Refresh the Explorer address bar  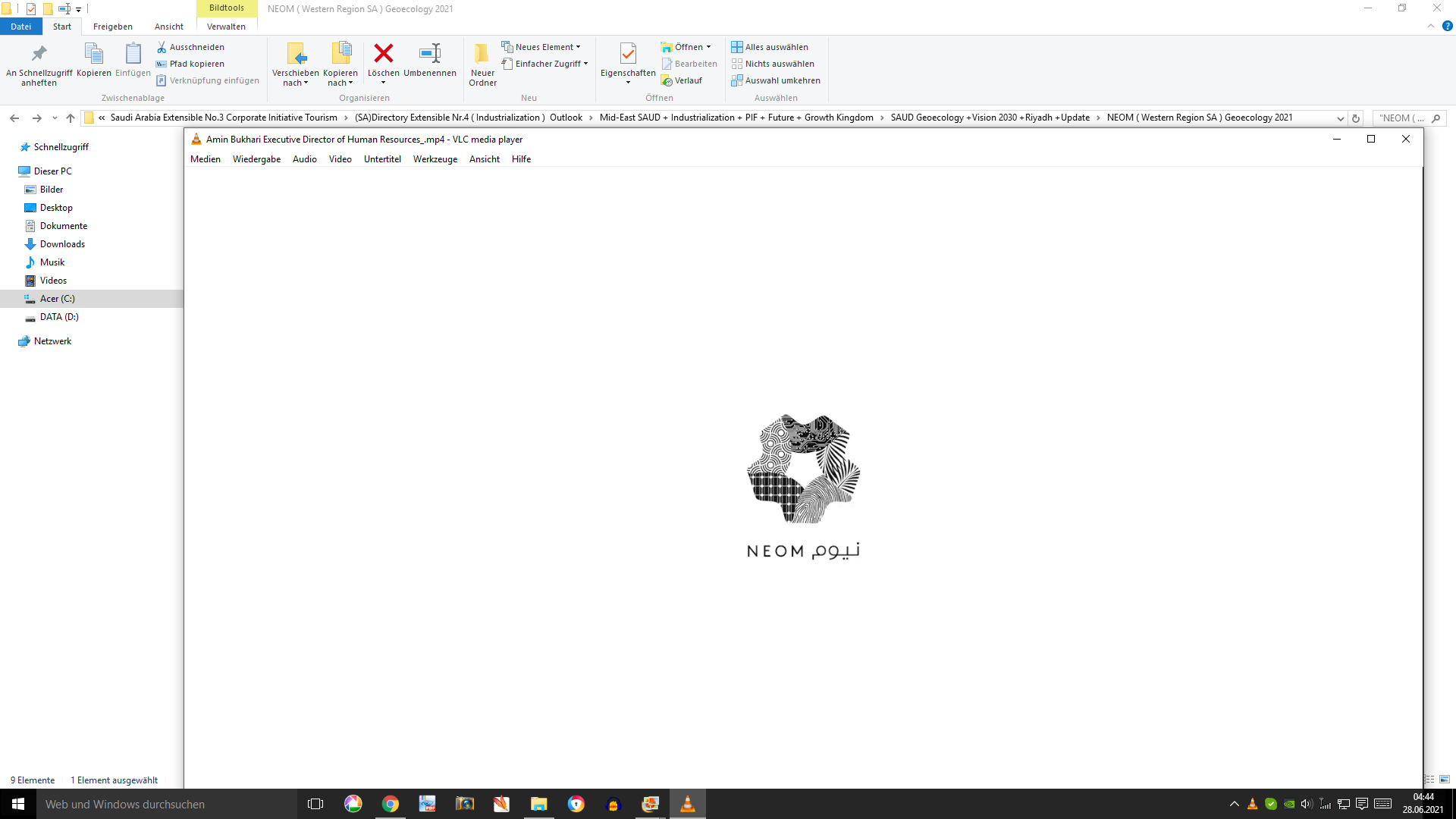[x=1356, y=118]
